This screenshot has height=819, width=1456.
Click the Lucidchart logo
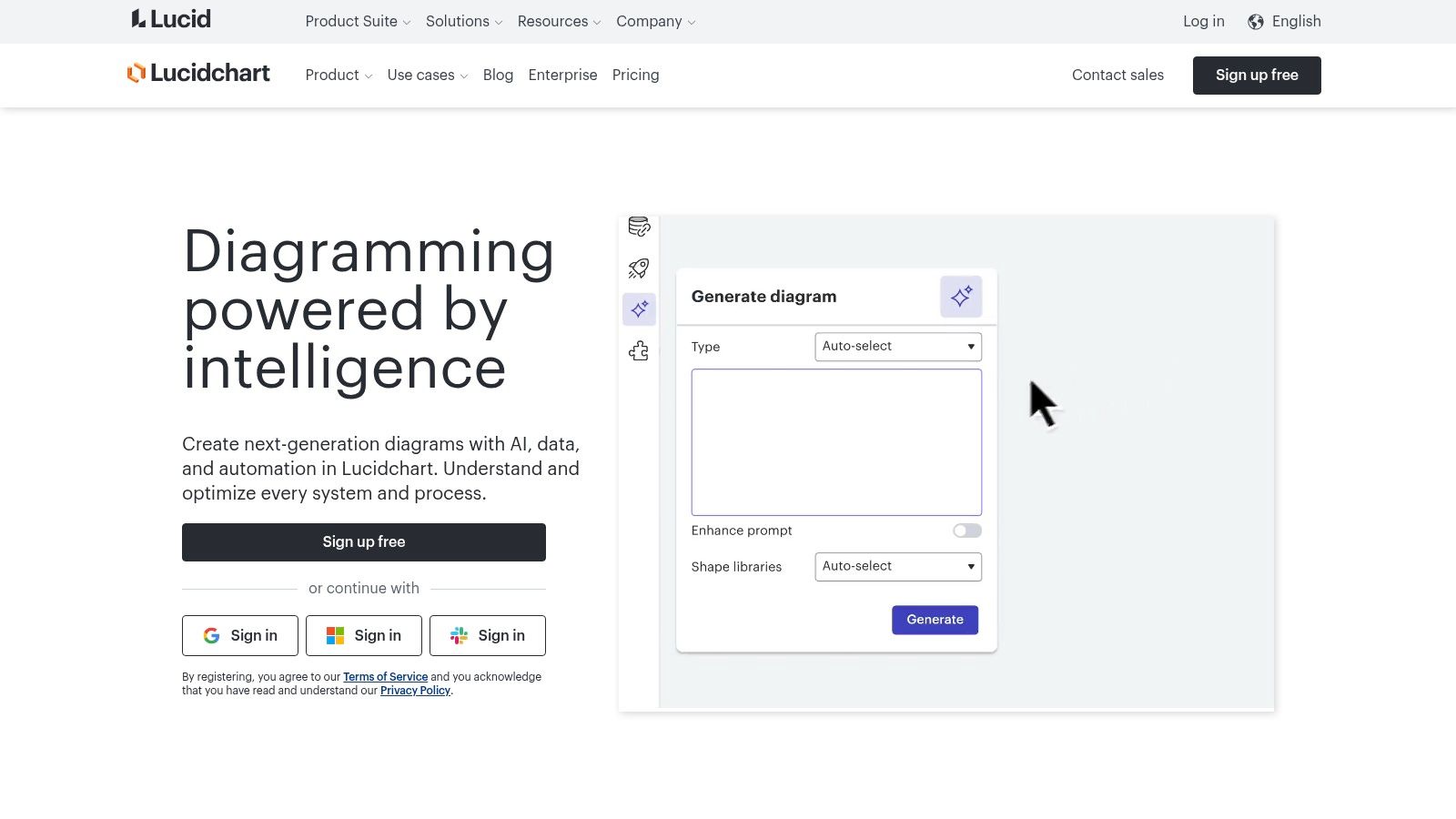click(198, 73)
